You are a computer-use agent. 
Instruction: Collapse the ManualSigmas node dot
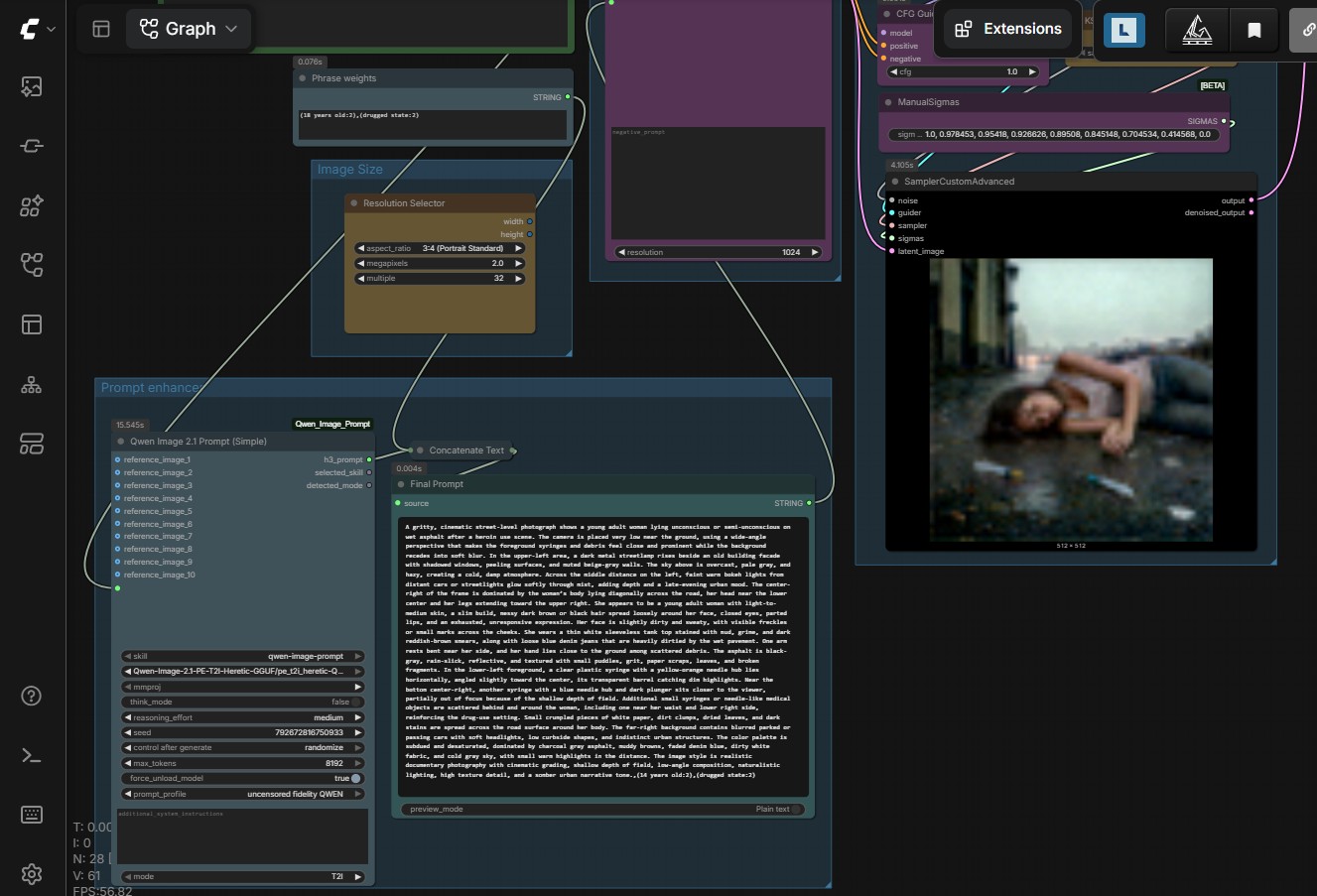click(x=888, y=102)
